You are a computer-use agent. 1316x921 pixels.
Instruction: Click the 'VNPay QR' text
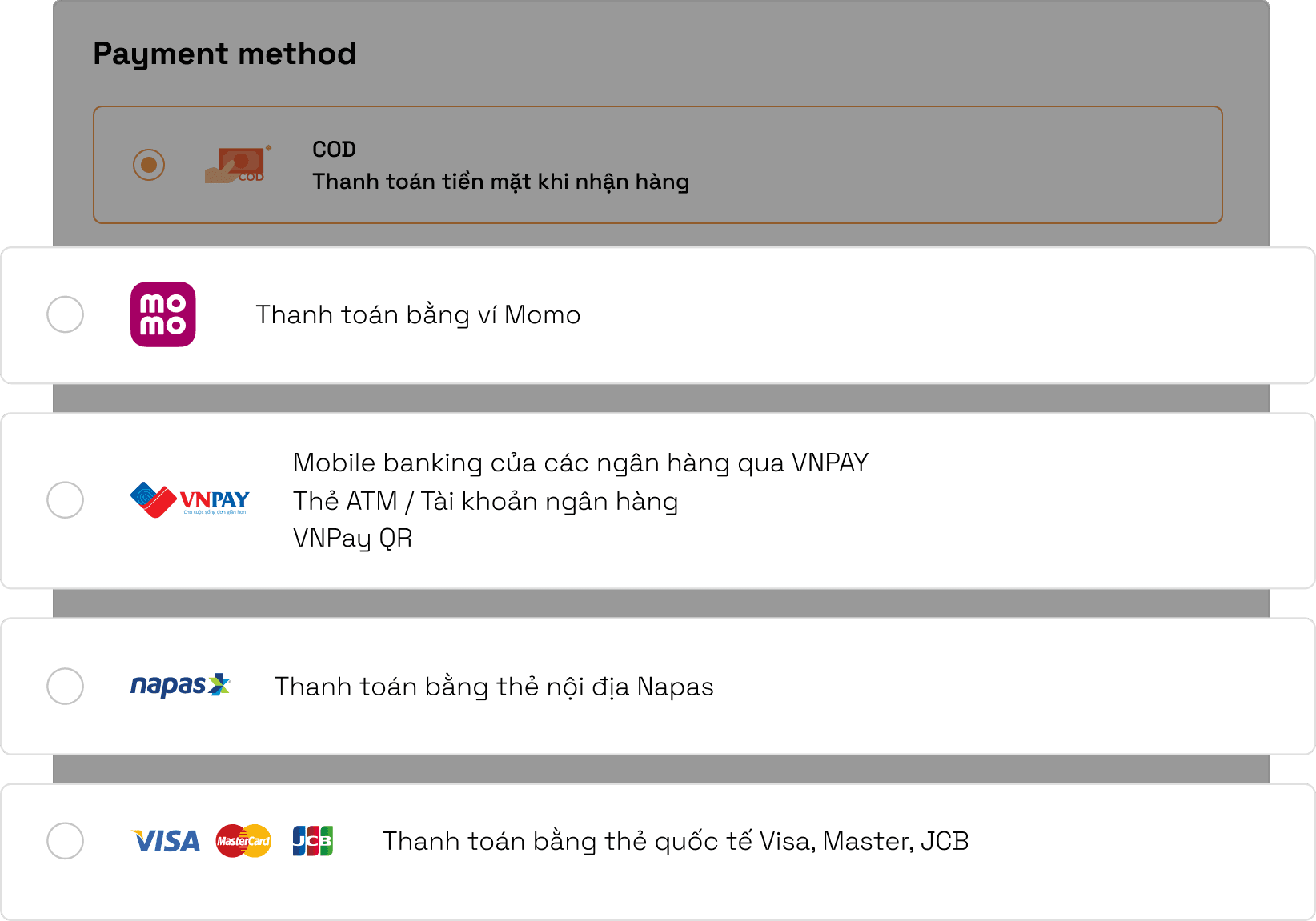tap(353, 539)
